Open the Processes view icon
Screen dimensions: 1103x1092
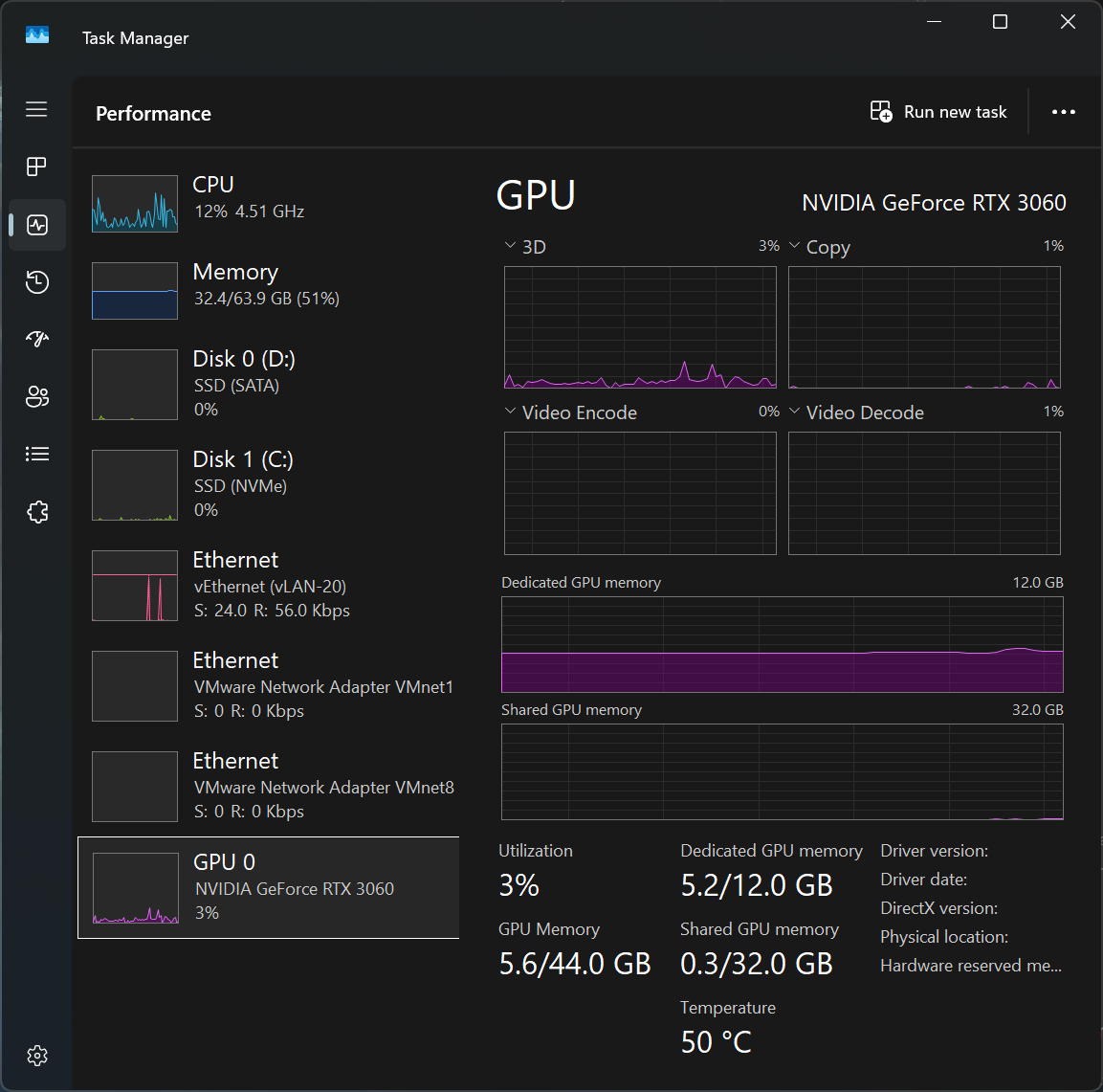pyautogui.click(x=36, y=167)
